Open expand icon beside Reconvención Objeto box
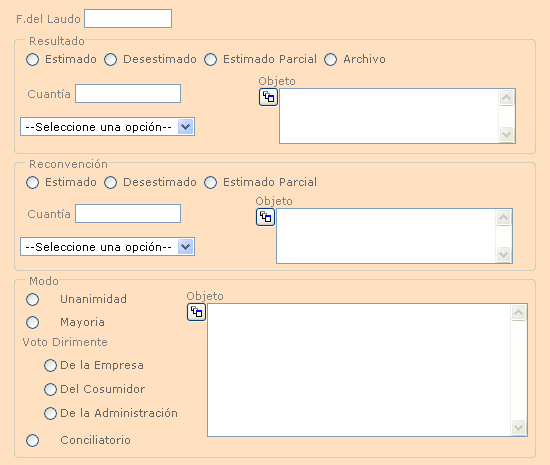This screenshot has height=465, width=550. coord(266,217)
